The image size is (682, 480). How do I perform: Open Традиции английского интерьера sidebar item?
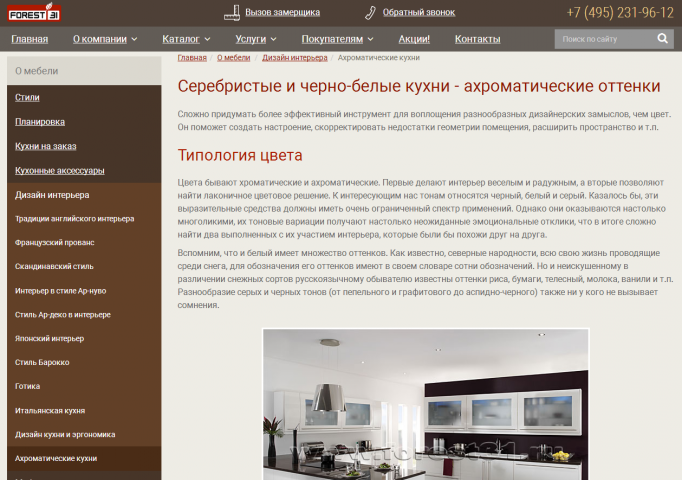(74, 219)
